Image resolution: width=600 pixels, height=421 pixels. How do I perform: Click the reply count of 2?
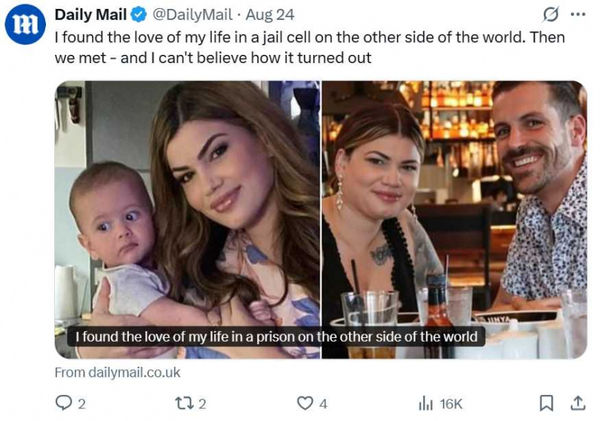click(x=81, y=403)
